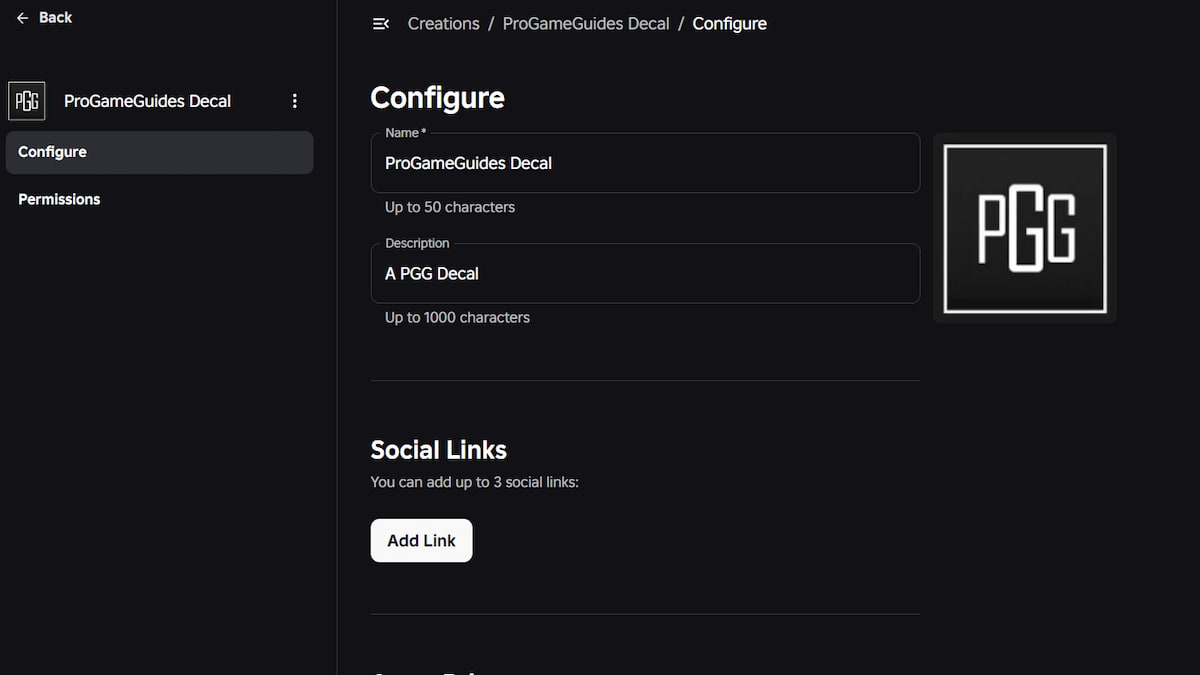The height and width of the screenshot is (675, 1200).
Task: Click the Configure page heading
Action: tap(437, 98)
